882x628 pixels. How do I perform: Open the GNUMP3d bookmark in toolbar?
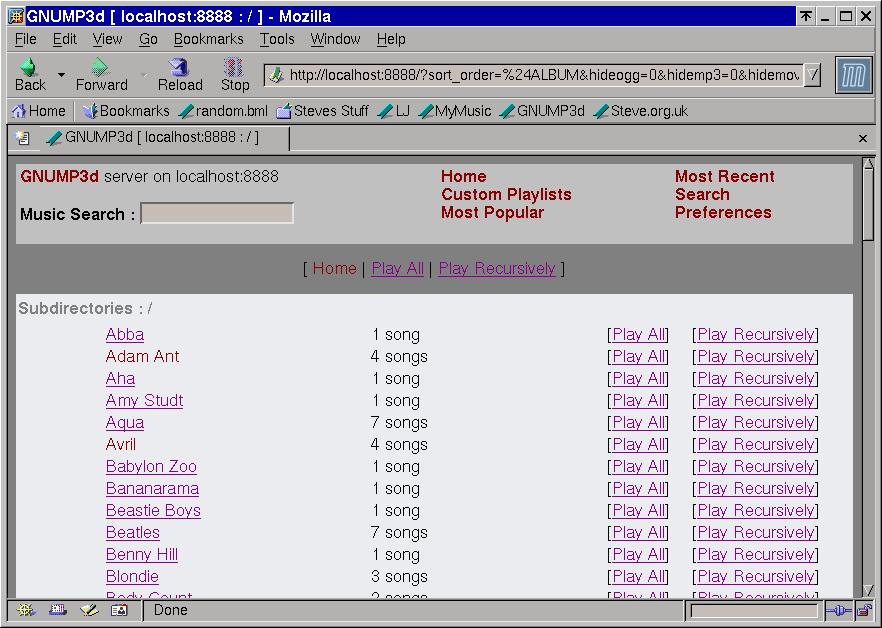click(542, 111)
